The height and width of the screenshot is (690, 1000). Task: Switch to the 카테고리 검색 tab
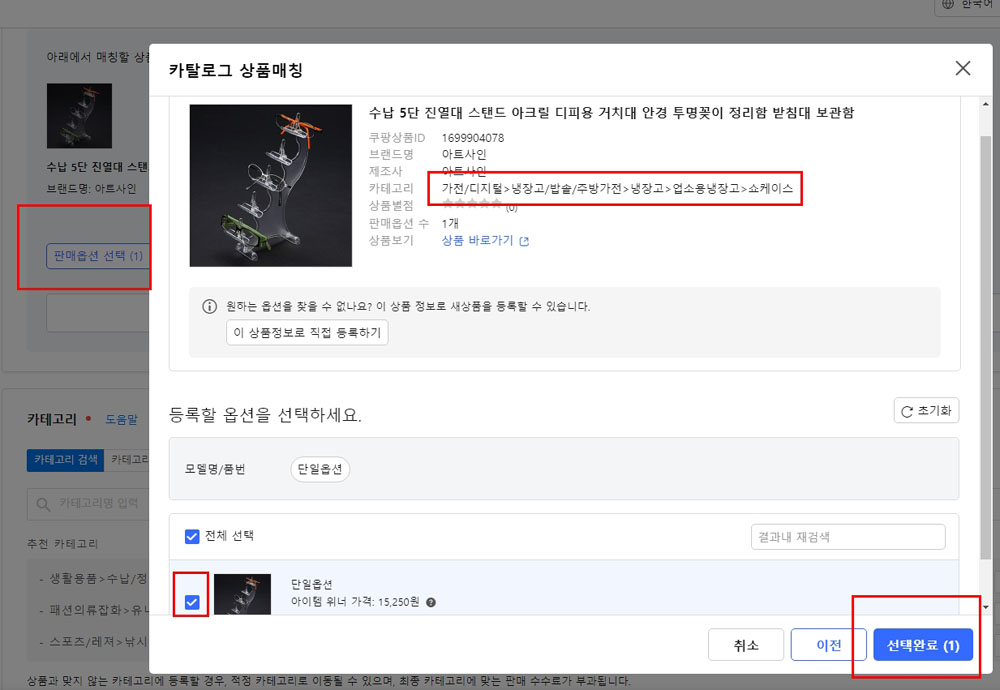coord(65,460)
